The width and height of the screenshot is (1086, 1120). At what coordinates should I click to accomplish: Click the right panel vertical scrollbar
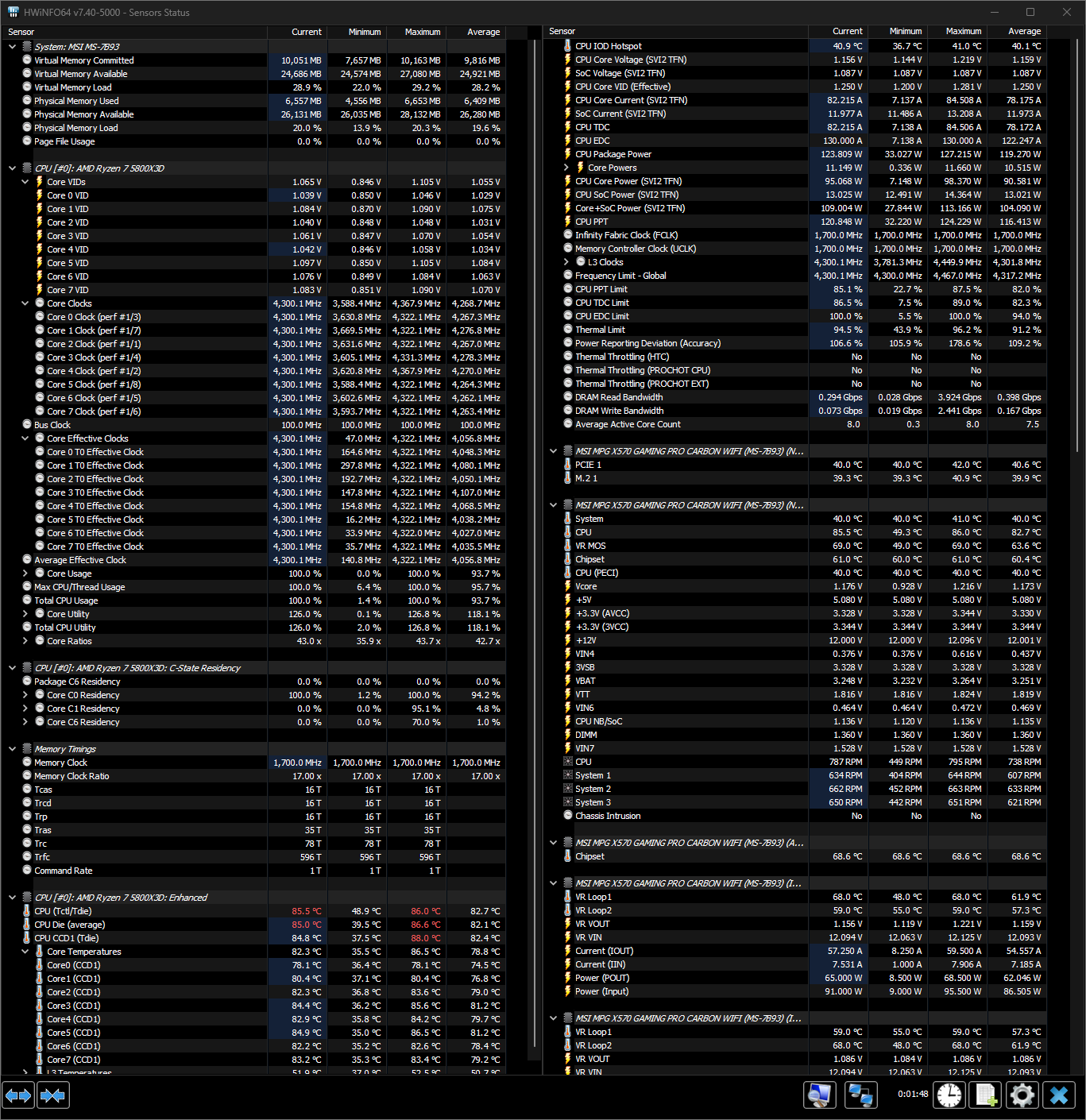coord(1077,246)
